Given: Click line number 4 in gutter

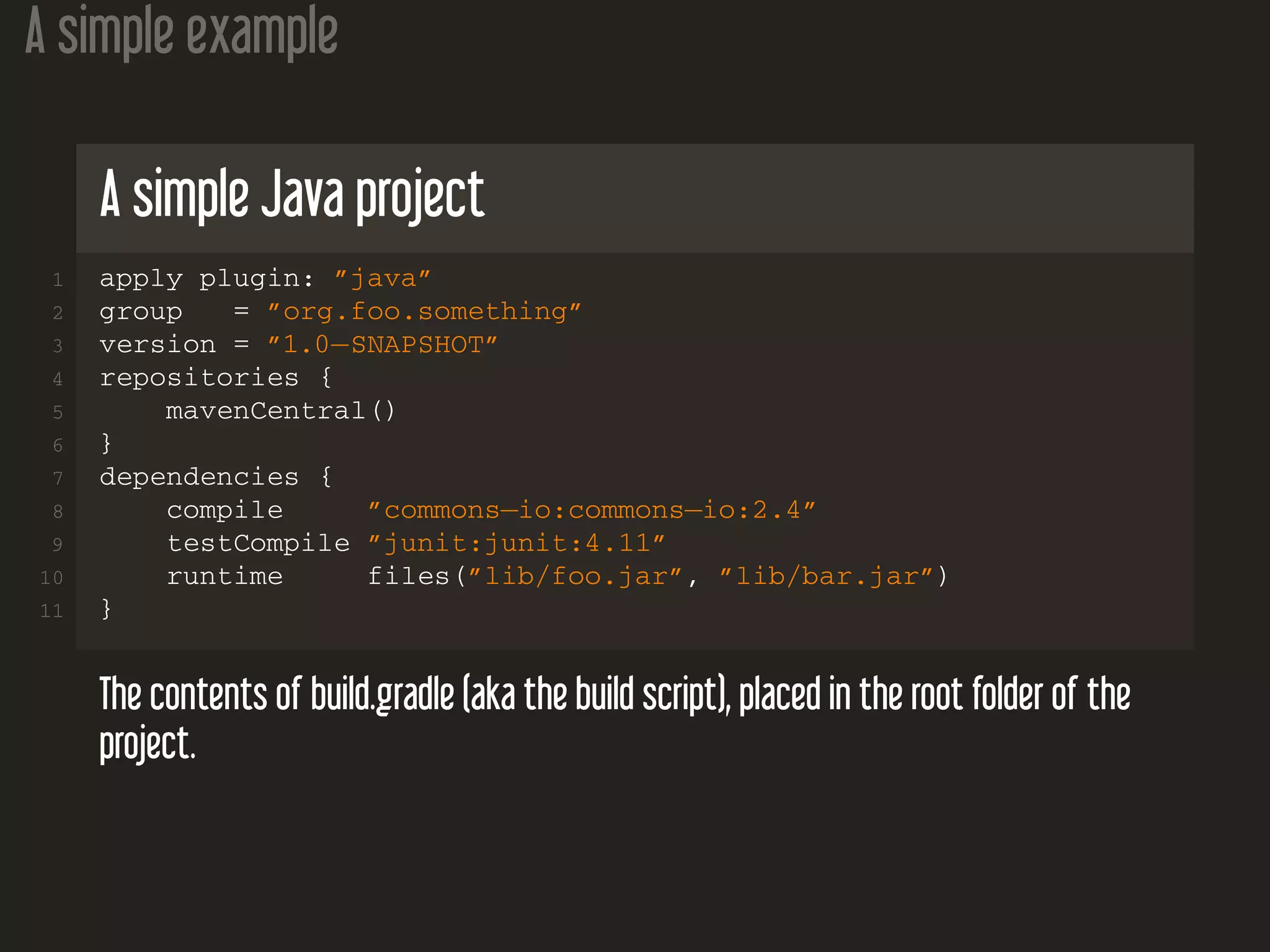Looking at the screenshot, I should (x=58, y=379).
